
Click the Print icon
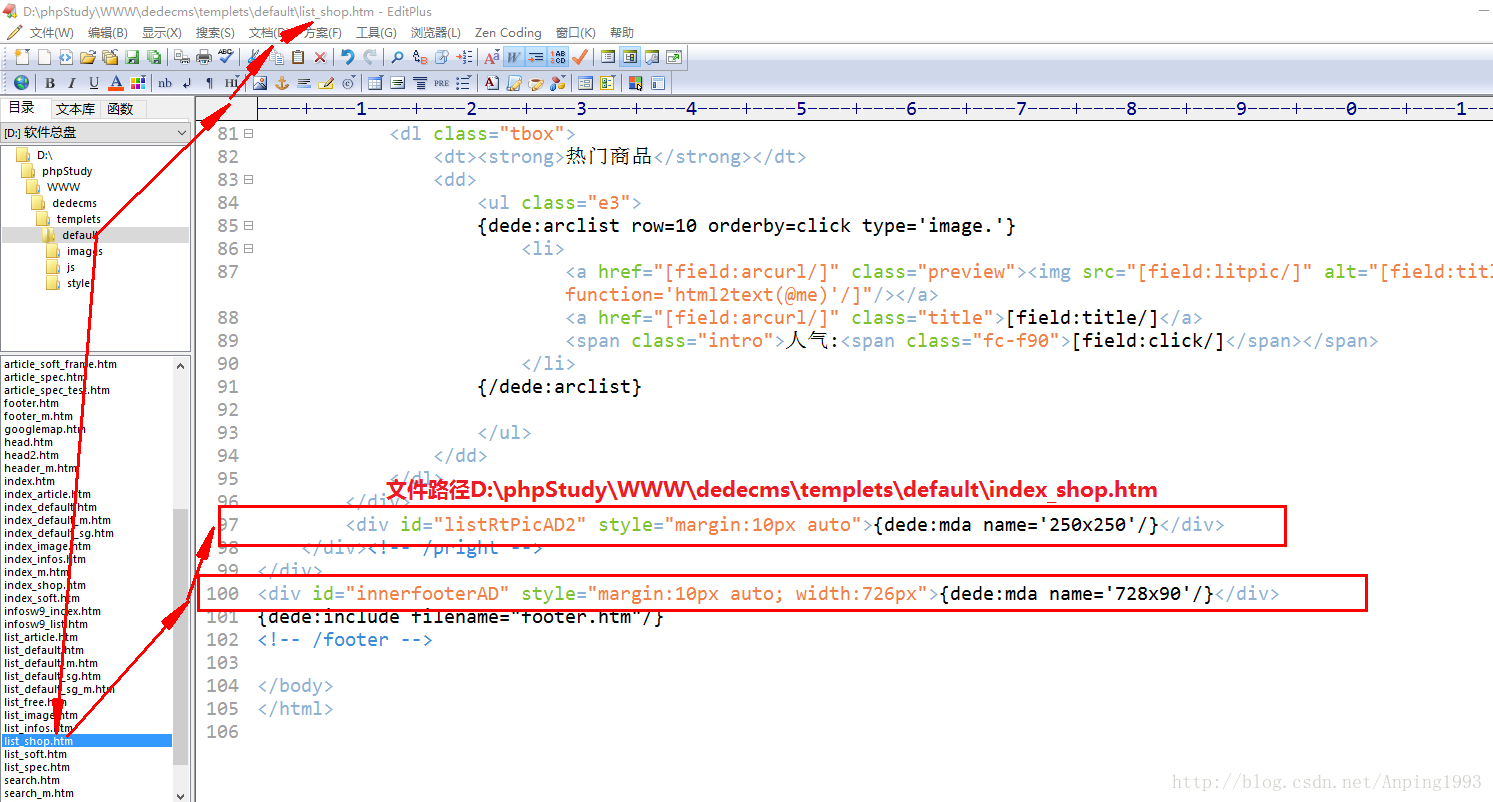[204, 57]
